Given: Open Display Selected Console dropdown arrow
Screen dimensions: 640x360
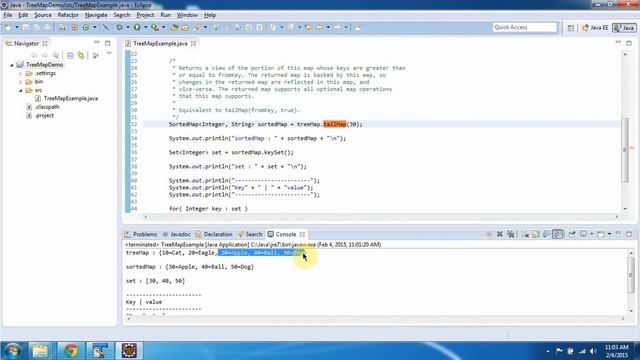Looking at the screenshot, I should (591, 234).
